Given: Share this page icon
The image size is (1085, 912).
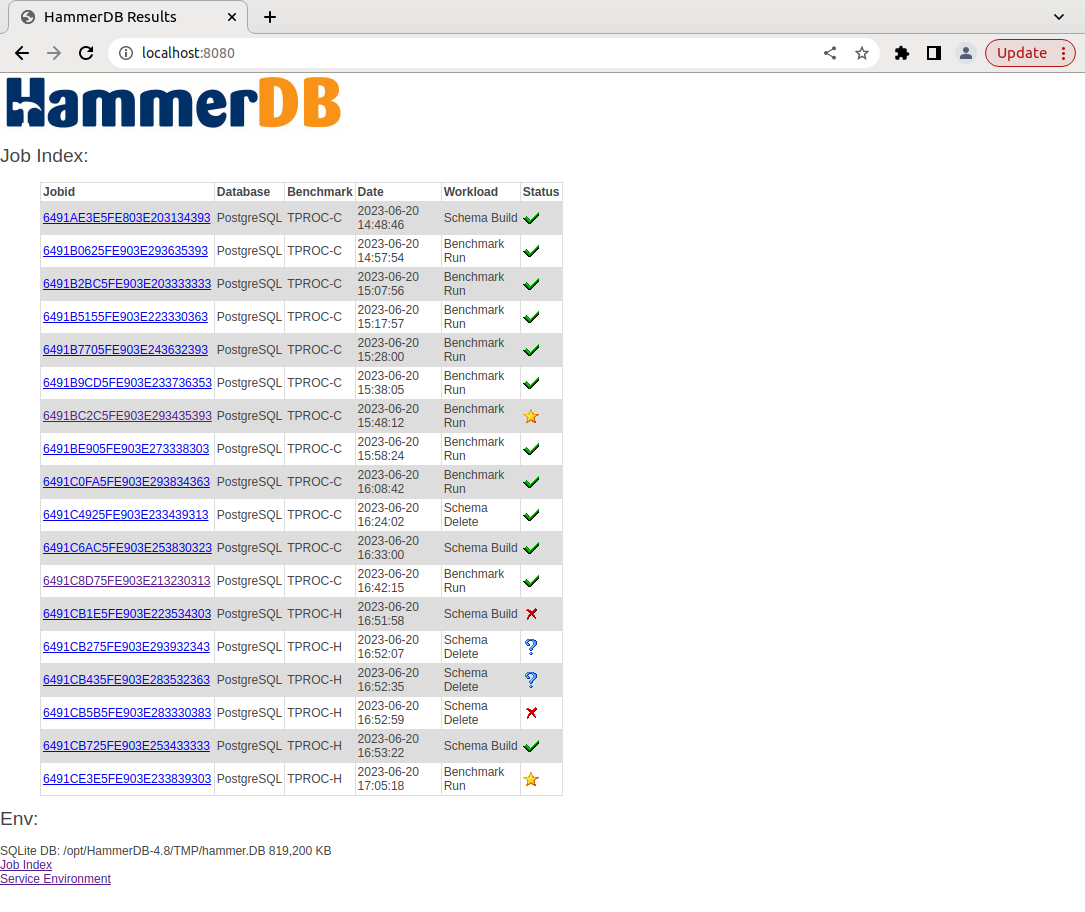Looking at the screenshot, I should tap(830, 53).
